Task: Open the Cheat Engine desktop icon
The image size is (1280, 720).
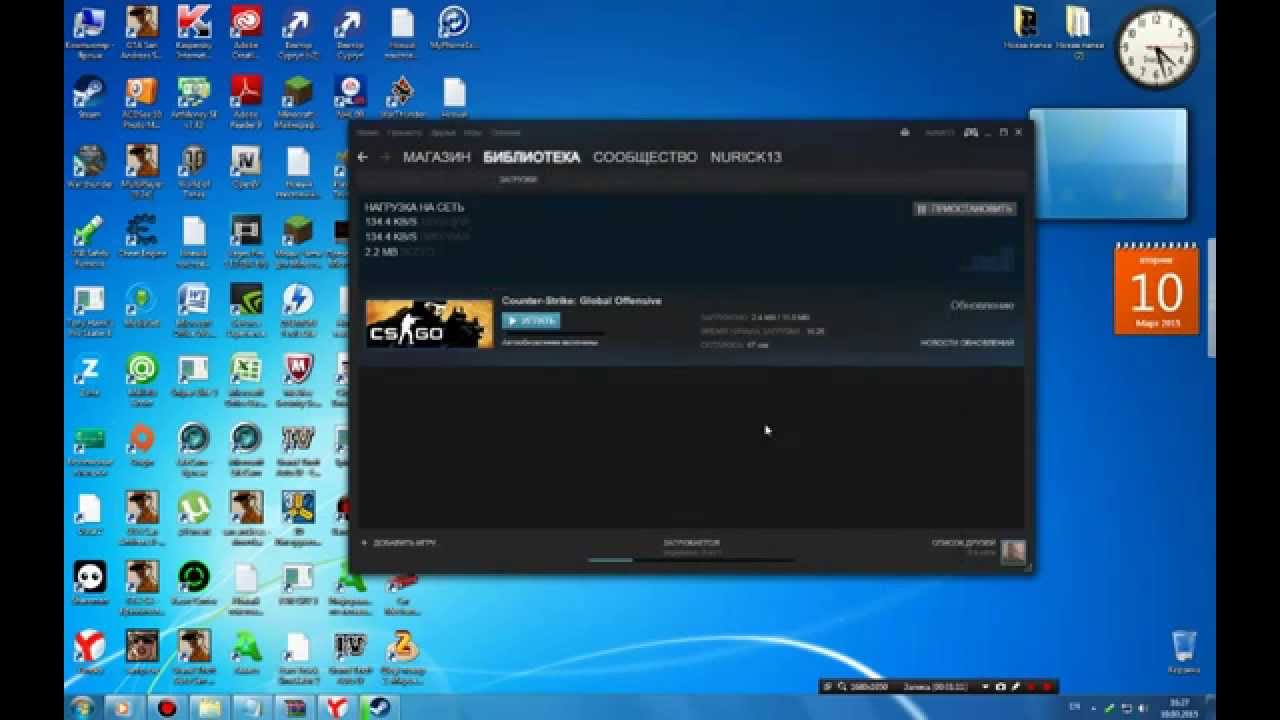Action: pos(141,238)
